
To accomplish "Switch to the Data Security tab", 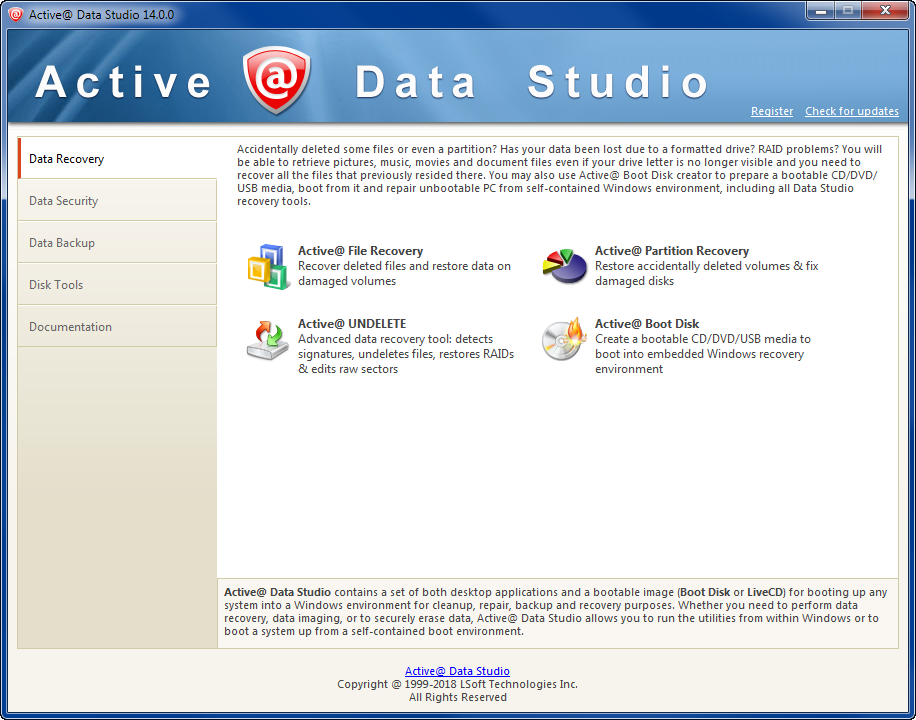I will pos(117,200).
